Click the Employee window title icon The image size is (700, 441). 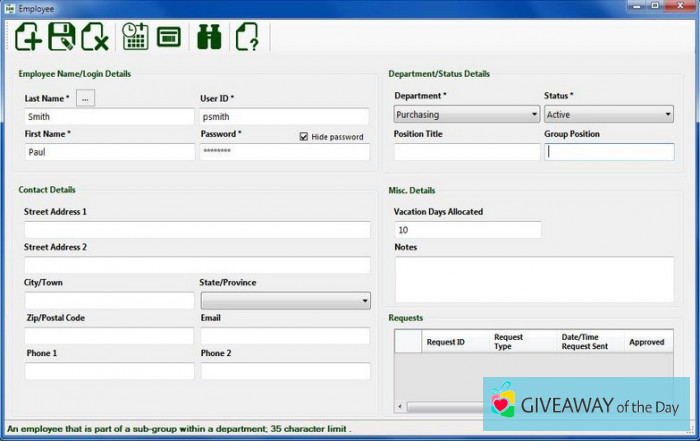coord(9,7)
